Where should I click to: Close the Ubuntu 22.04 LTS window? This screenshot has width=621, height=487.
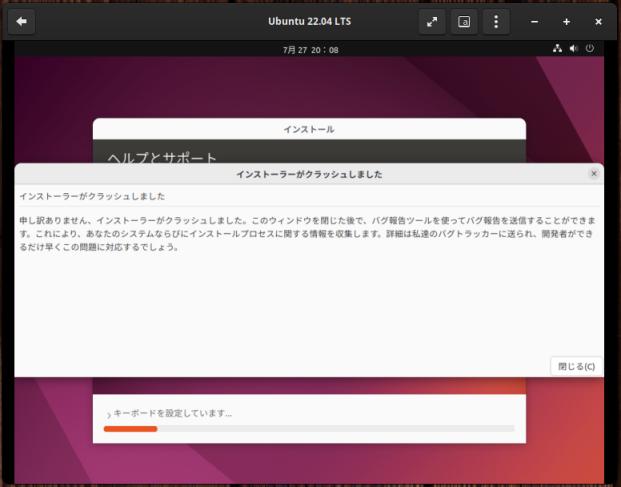tap(598, 22)
